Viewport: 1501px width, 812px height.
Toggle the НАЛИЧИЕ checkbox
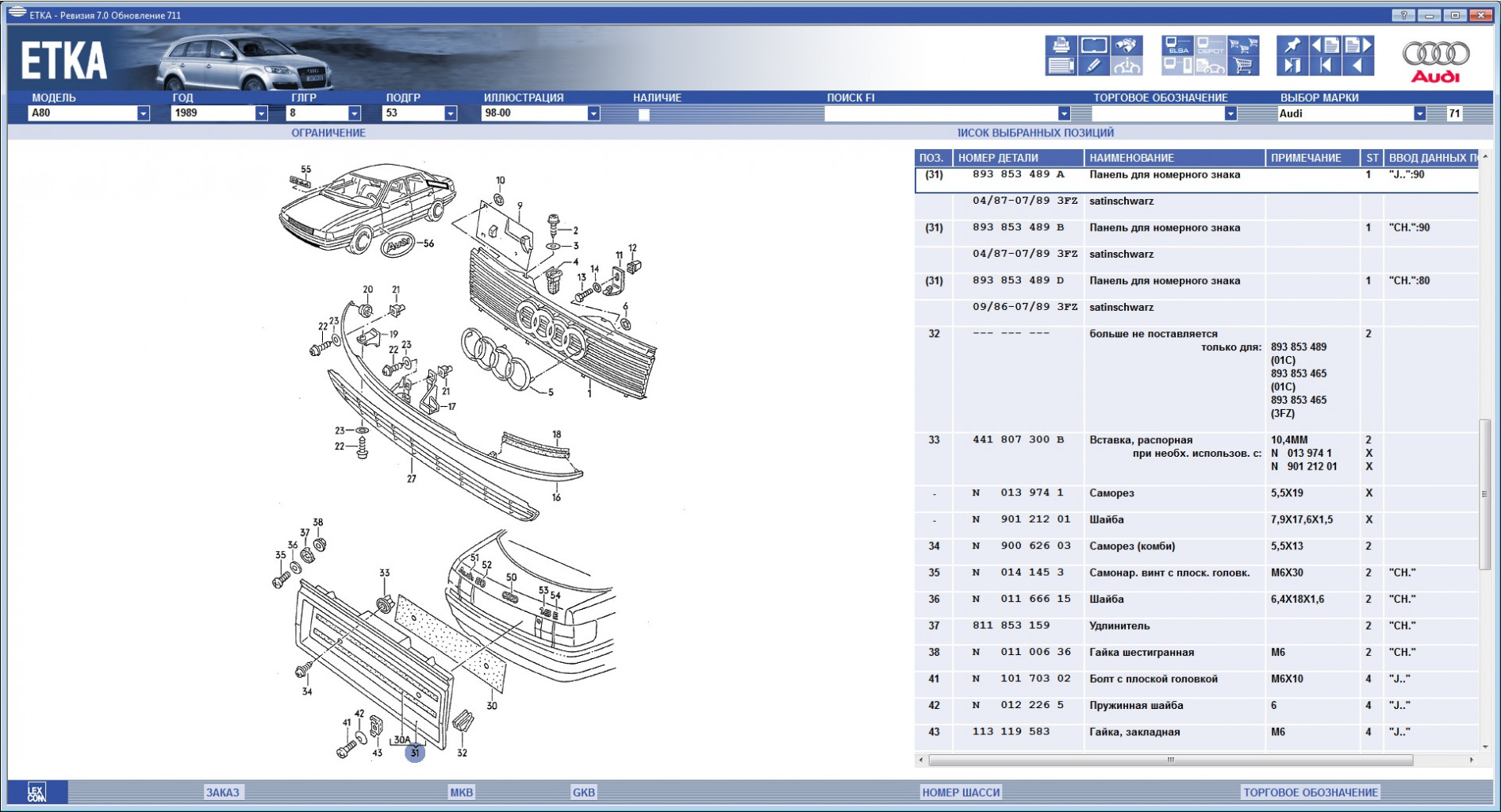coord(644,114)
